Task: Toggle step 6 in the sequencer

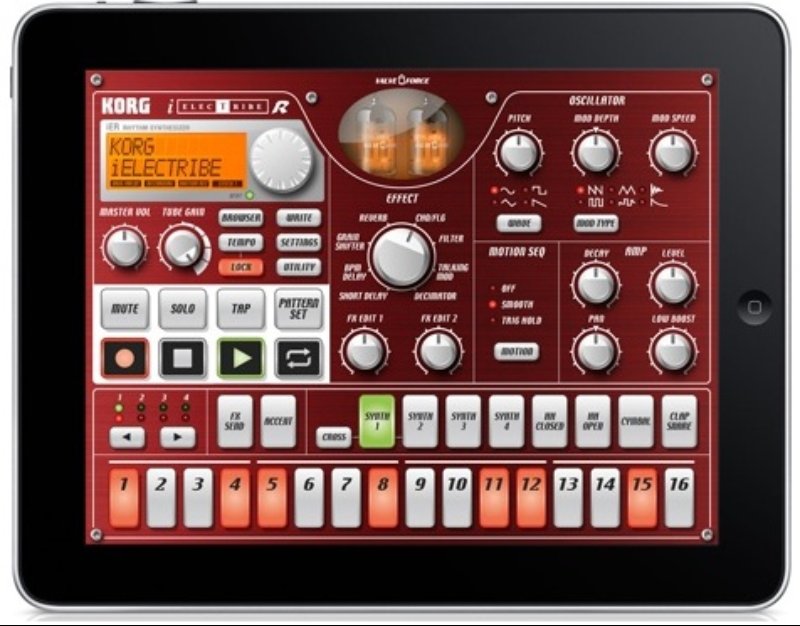Action: [309, 498]
